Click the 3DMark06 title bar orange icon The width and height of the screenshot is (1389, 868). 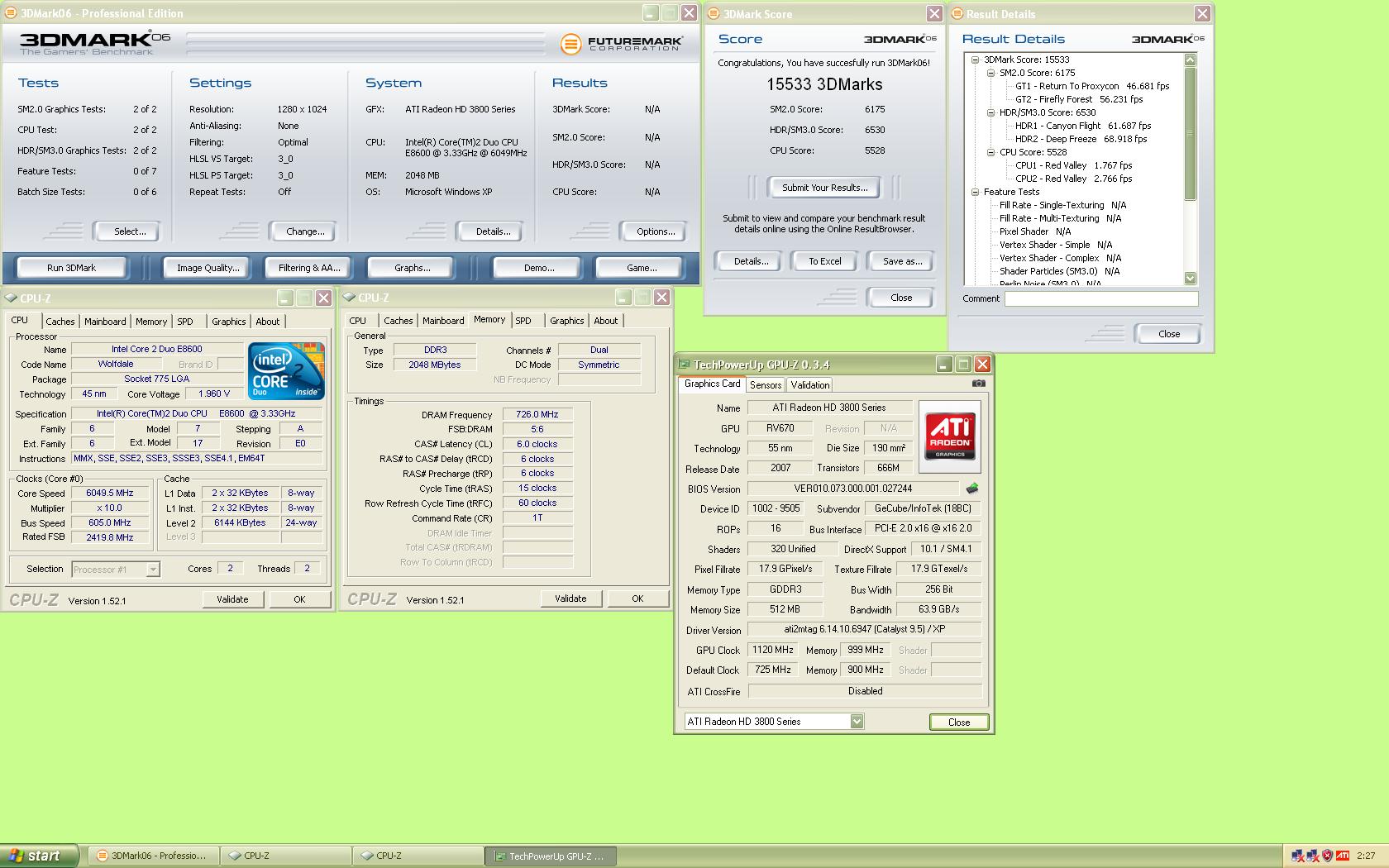tap(11, 13)
